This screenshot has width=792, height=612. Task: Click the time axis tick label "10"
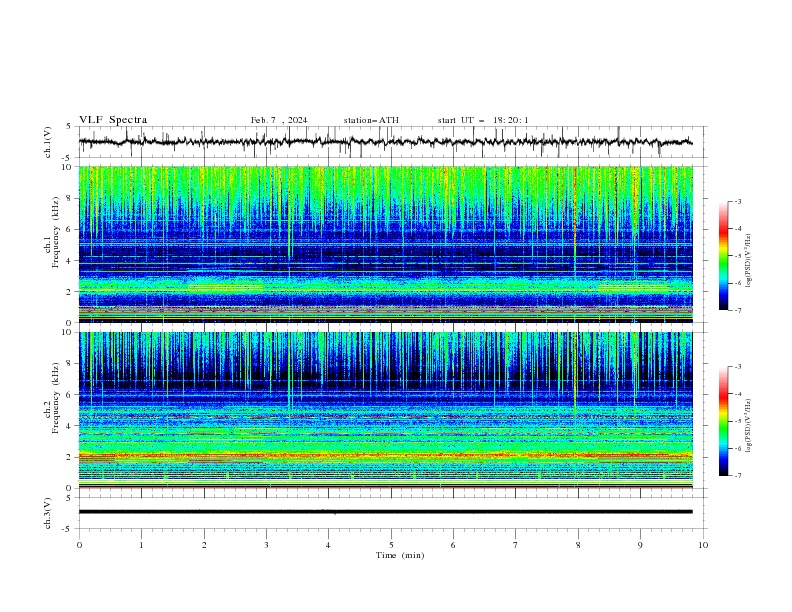703,545
